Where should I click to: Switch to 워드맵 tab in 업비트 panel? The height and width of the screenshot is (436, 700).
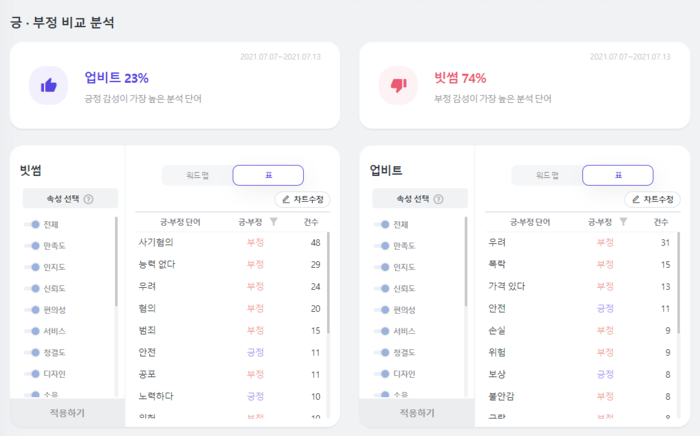(547, 175)
